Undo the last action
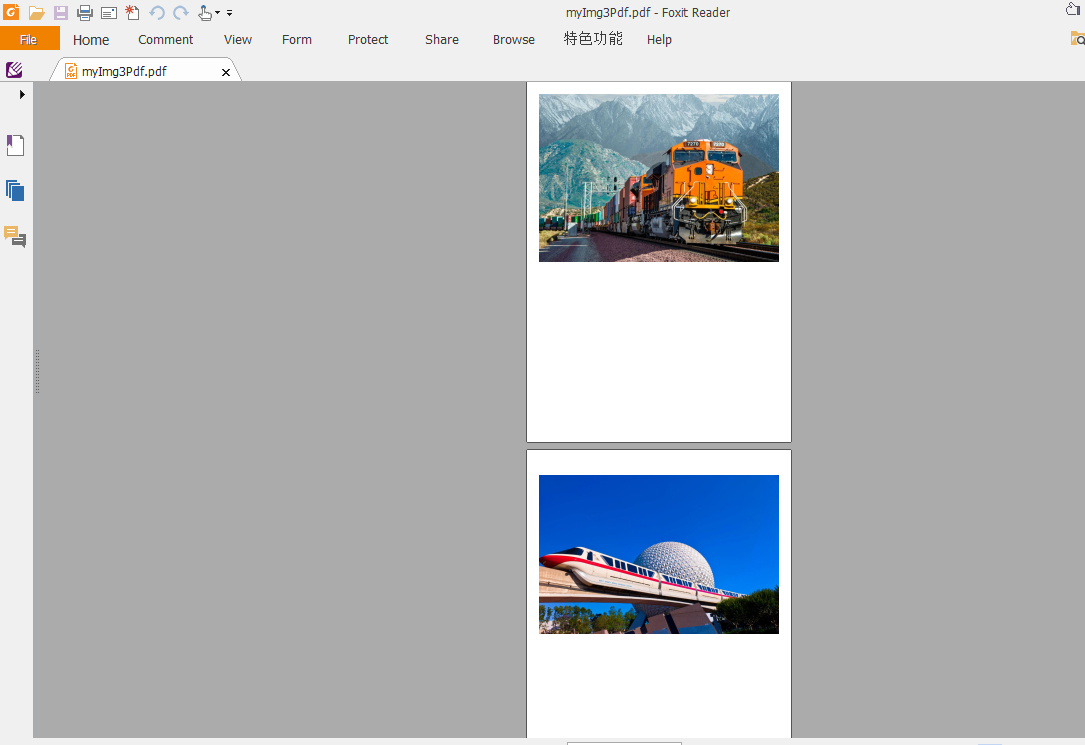 click(157, 12)
